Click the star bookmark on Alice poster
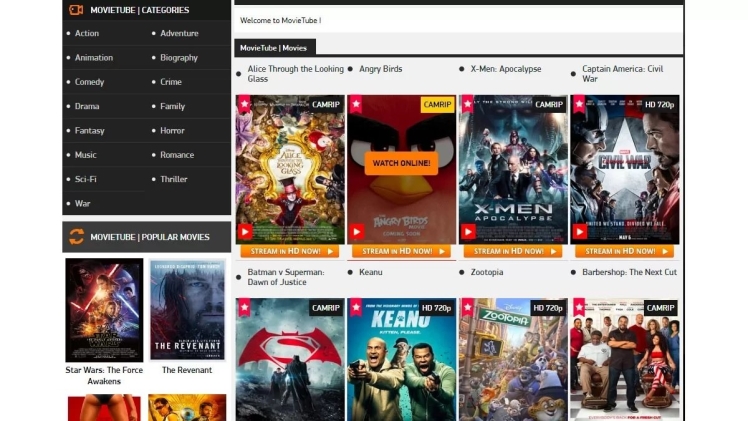This screenshot has width=748, height=421. (x=244, y=104)
